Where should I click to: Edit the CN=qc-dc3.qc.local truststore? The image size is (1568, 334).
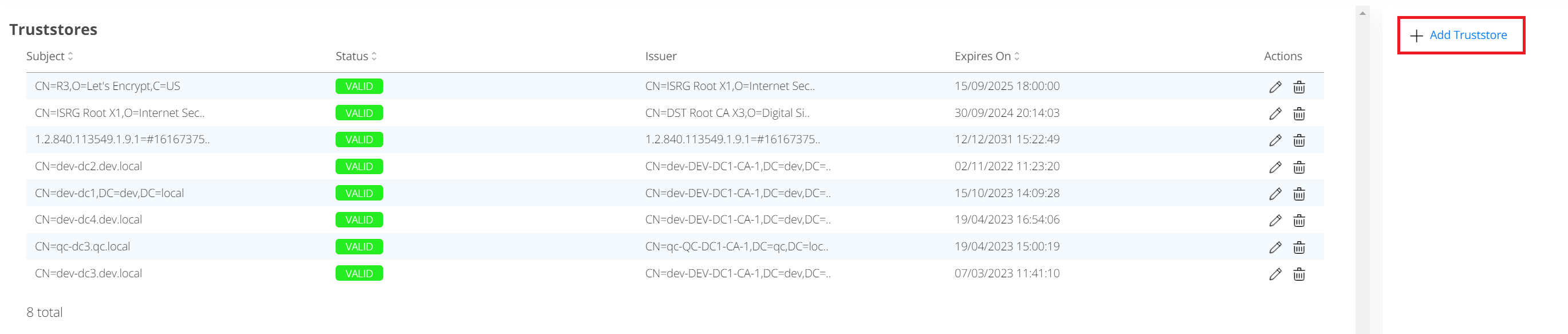tap(1275, 247)
